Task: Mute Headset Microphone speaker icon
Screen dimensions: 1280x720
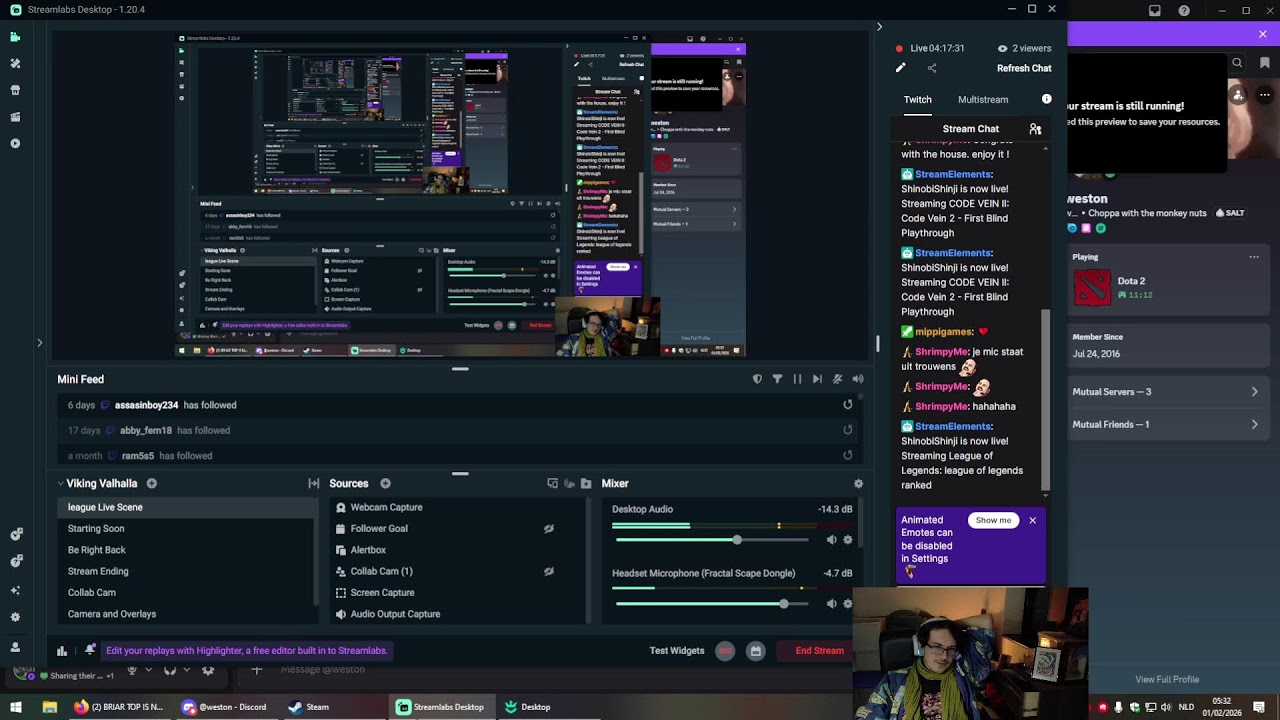Action: pos(831,603)
